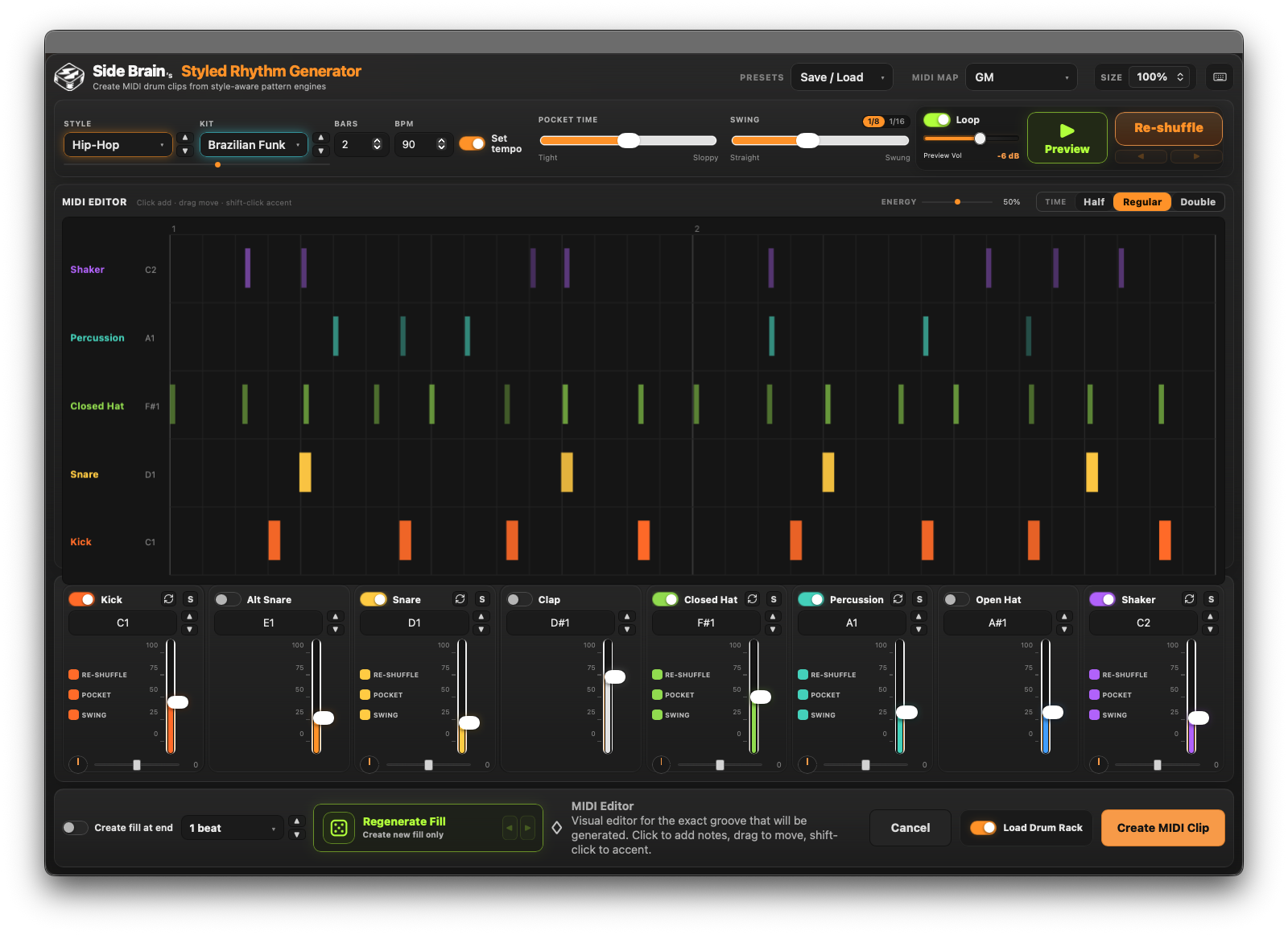Go to next fill variation arrow
The height and width of the screenshot is (935, 1288).
point(527,828)
